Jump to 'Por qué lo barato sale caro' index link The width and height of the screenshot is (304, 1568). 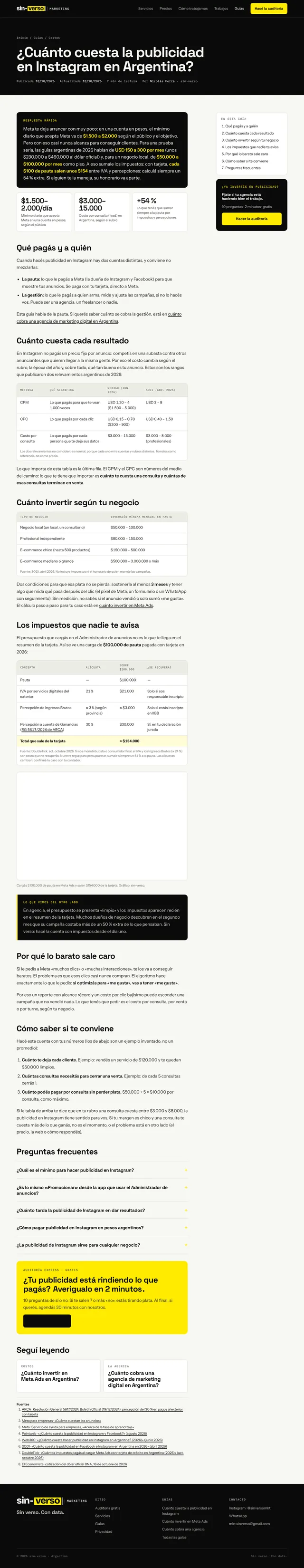click(x=246, y=154)
